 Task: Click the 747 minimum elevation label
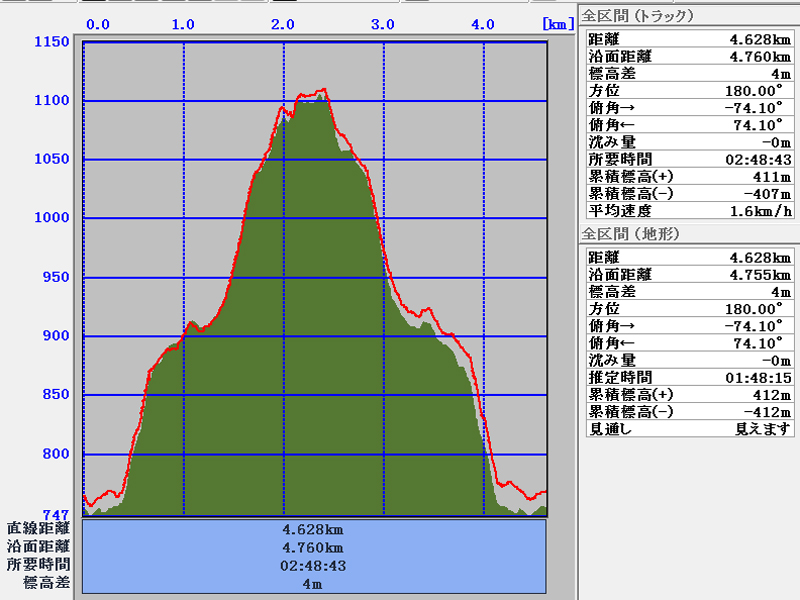point(55,515)
